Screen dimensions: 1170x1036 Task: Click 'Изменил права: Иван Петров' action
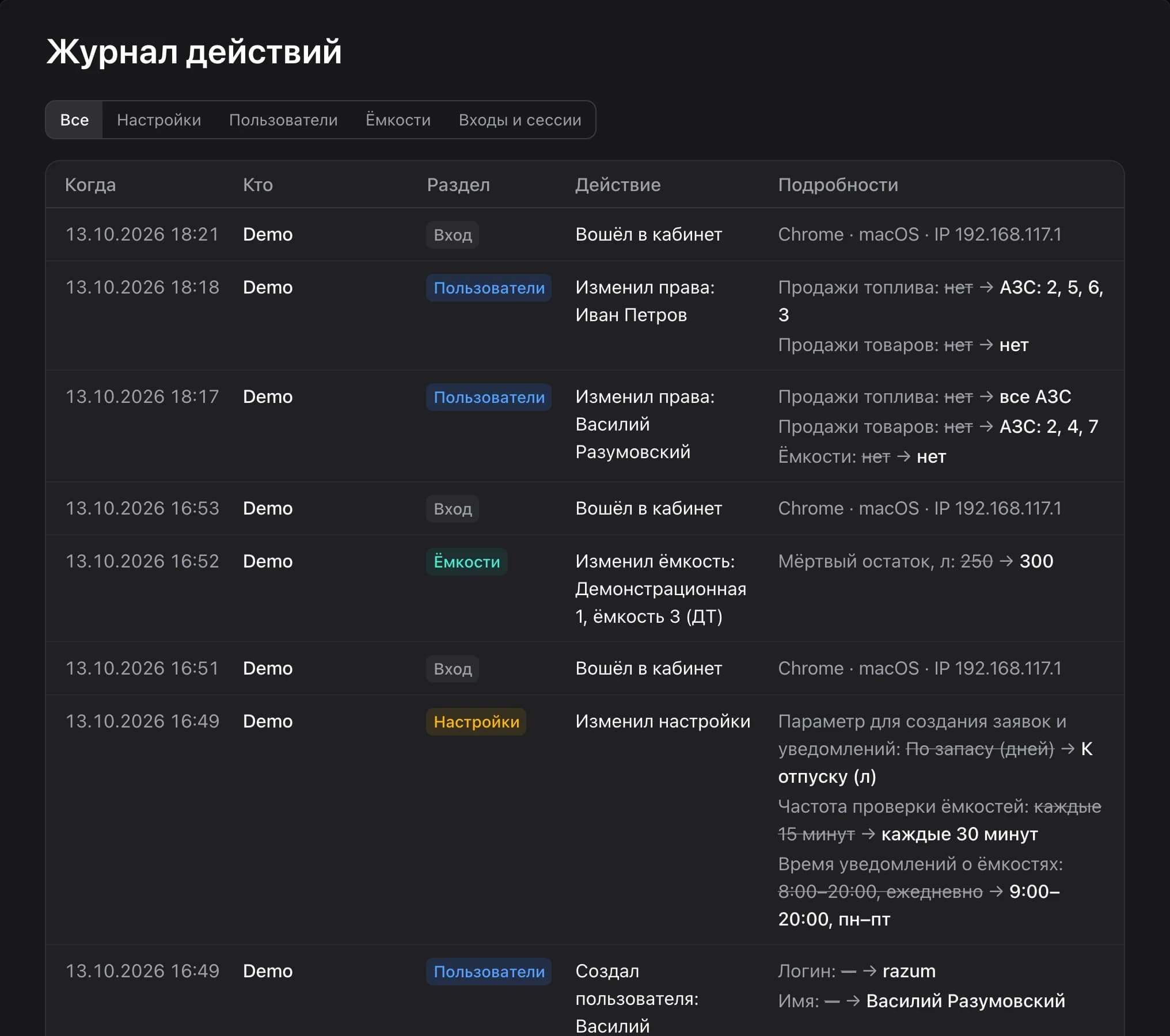645,301
